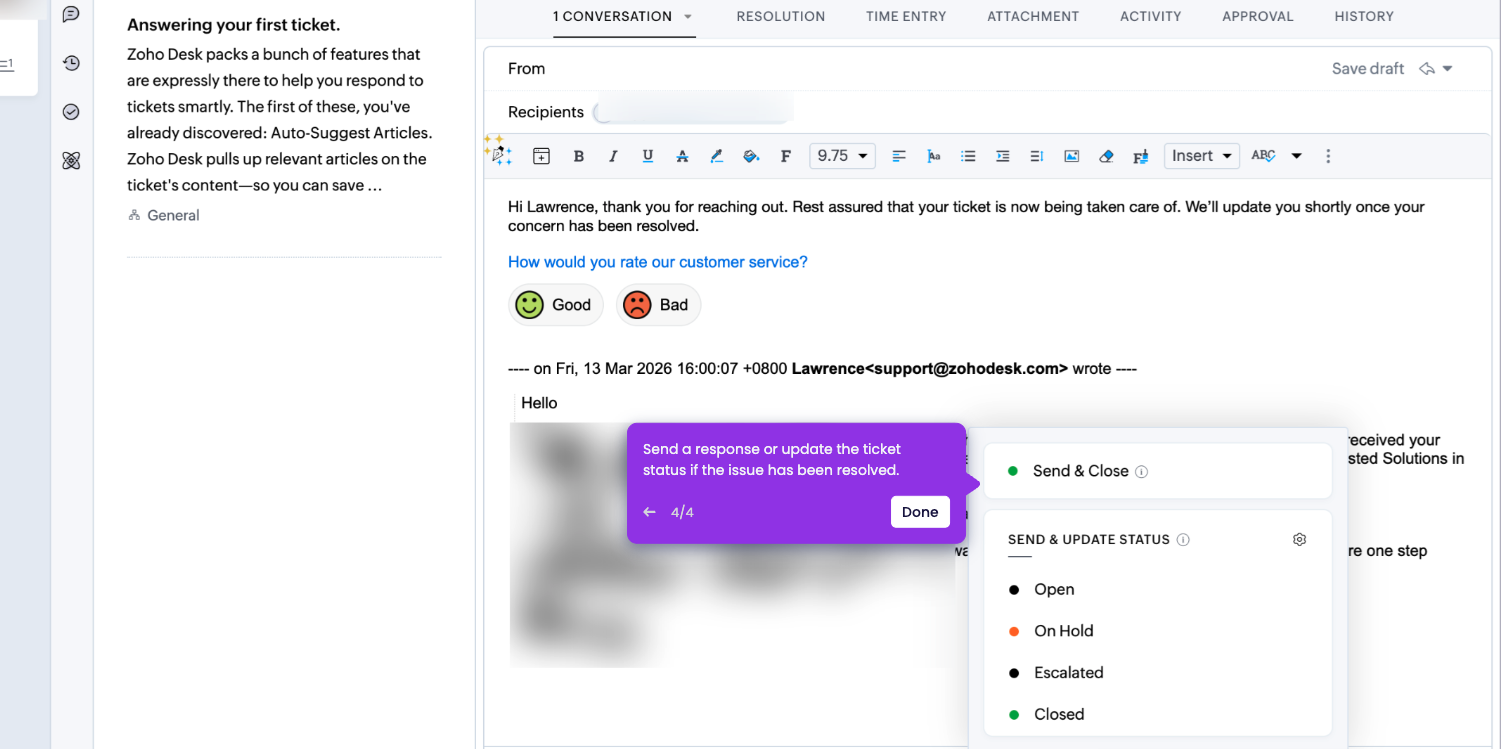This screenshot has height=749, width=1501.
Task: Click the insert template icon in toolbar
Action: pyautogui.click(x=541, y=156)
